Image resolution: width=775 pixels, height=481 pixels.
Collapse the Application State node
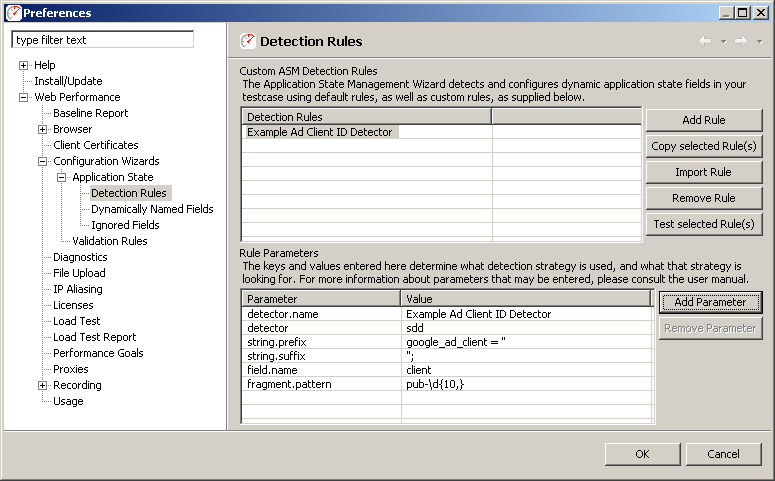click(62, 177)
